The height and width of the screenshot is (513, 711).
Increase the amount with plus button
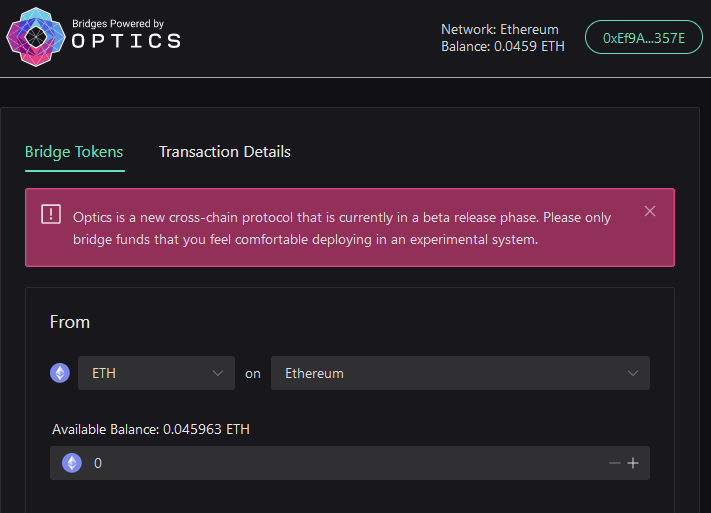coord(633,463)
